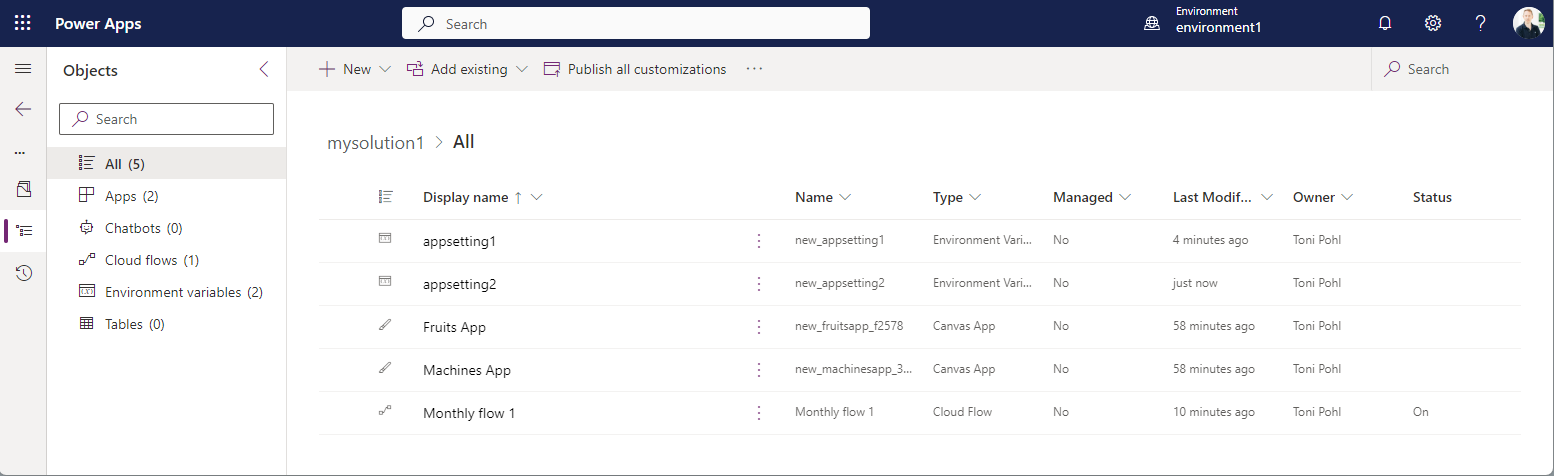Open more commands ellipsis in toolbar

(x=754, y=69)
